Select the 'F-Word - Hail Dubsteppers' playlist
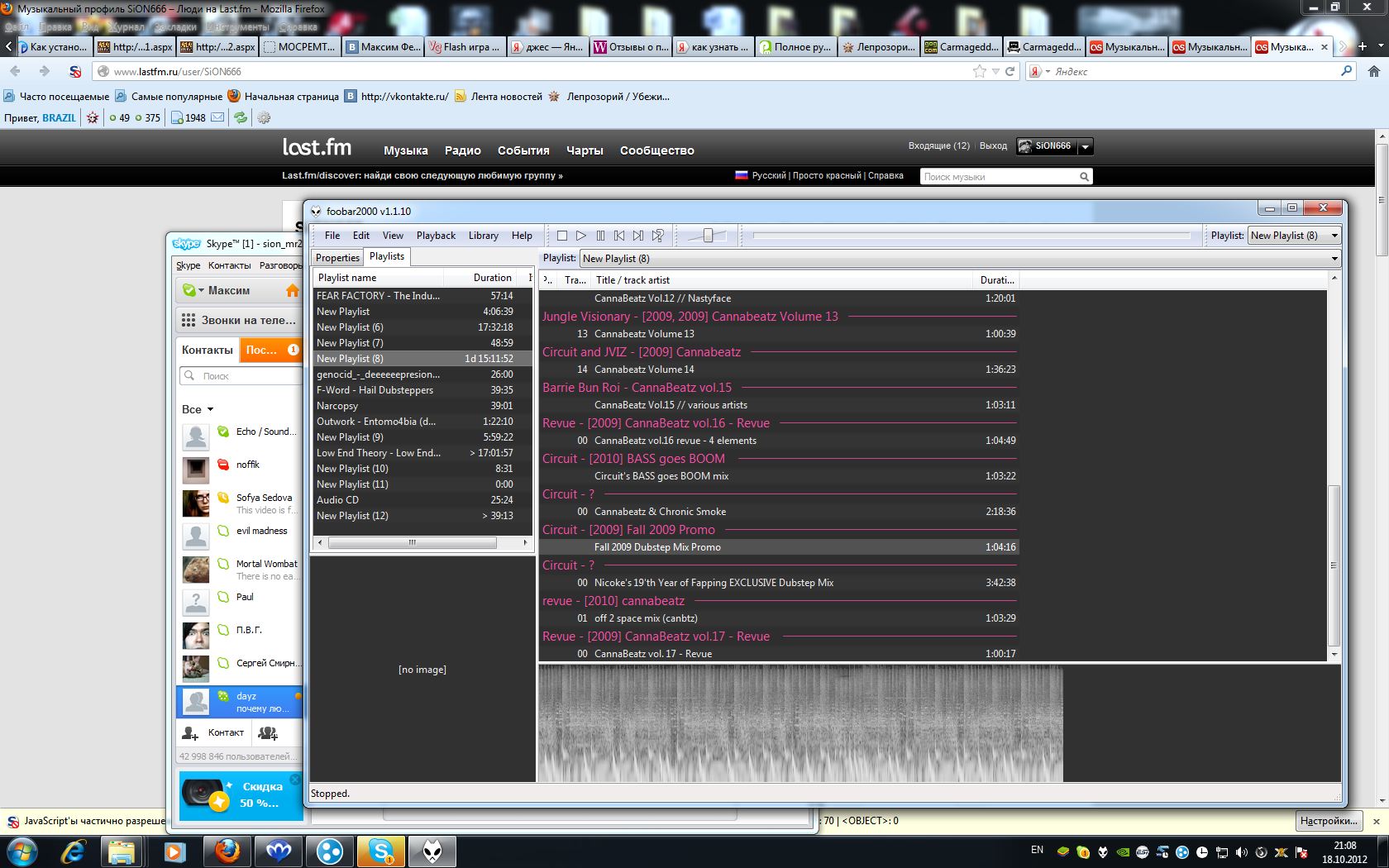 point(422,390)
